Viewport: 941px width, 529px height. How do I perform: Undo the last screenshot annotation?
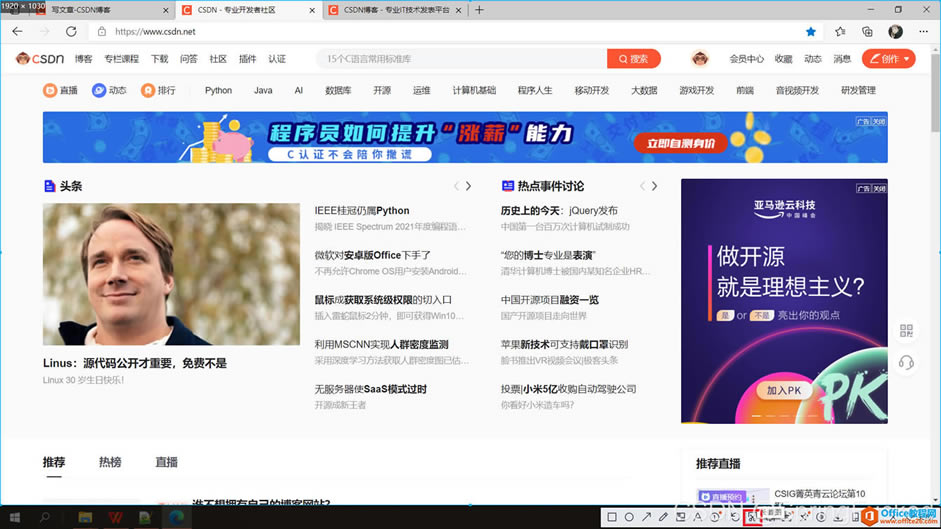click(735, 516)
